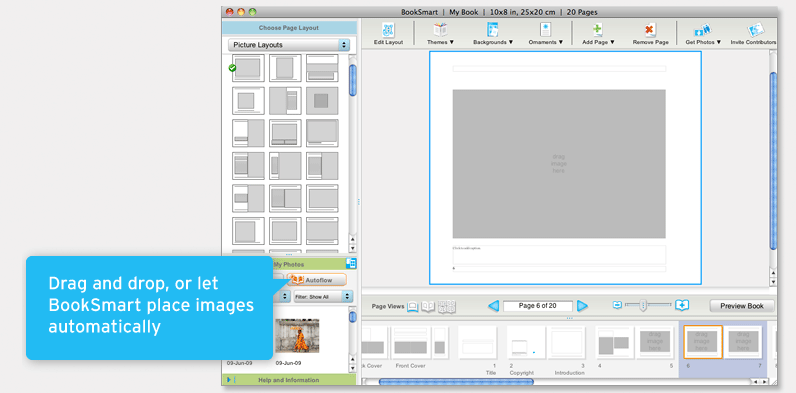
Task: Select the portrait single-photo layout
Action: [285, 68]
